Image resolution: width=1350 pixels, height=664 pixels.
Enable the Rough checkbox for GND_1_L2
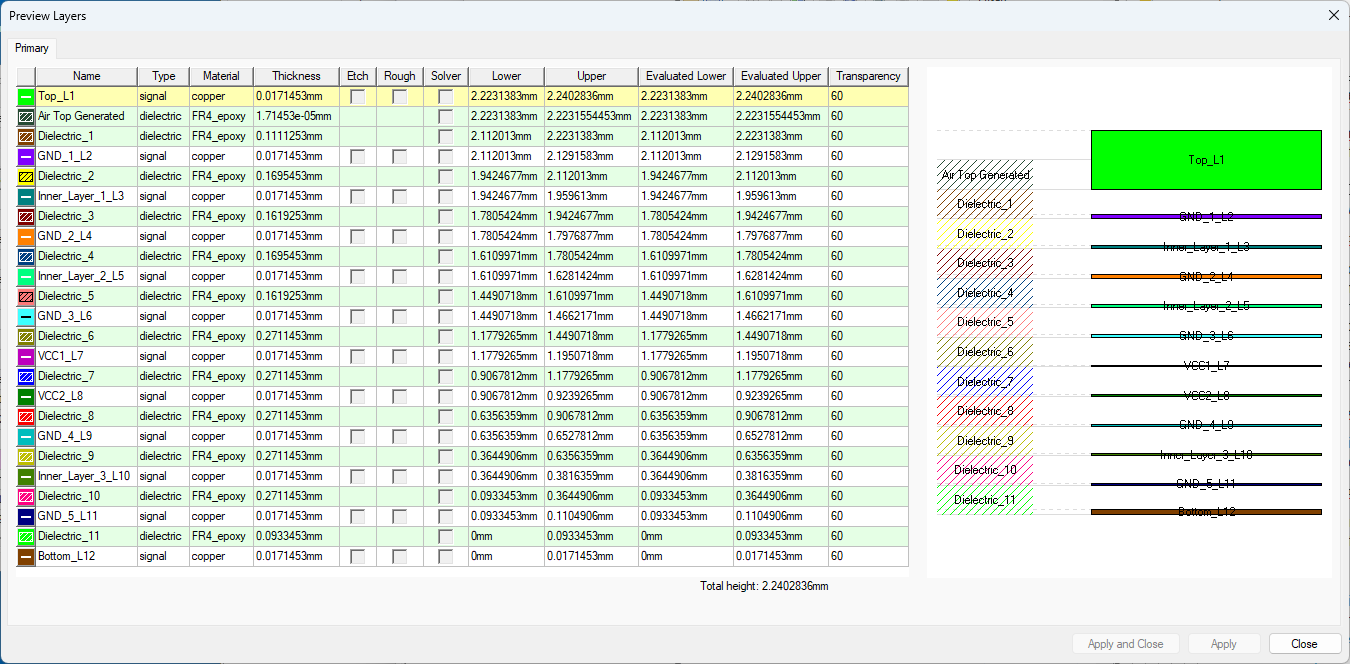coord(399,156)
